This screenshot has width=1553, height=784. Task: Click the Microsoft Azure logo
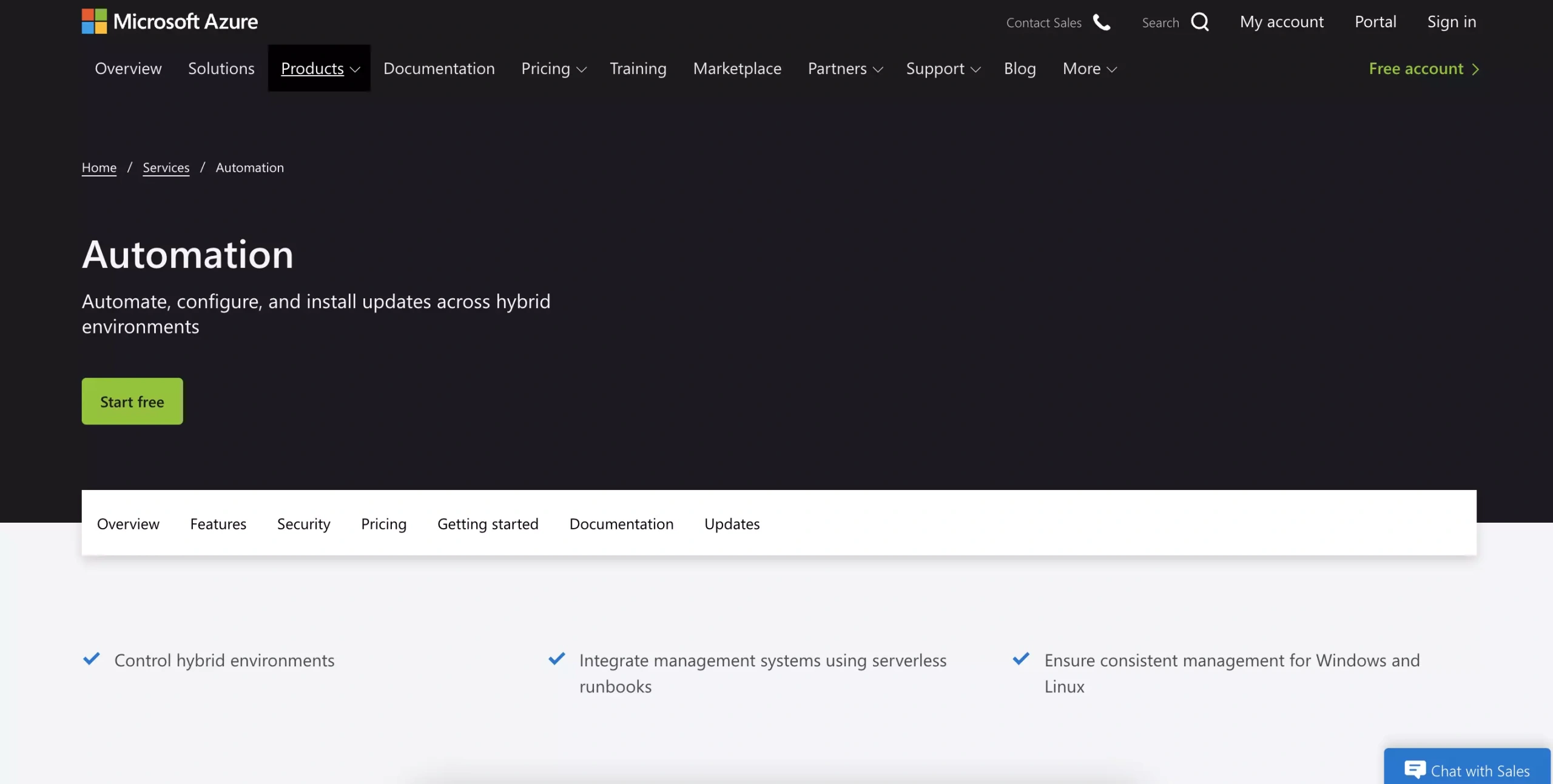click(x=170, y=21)
